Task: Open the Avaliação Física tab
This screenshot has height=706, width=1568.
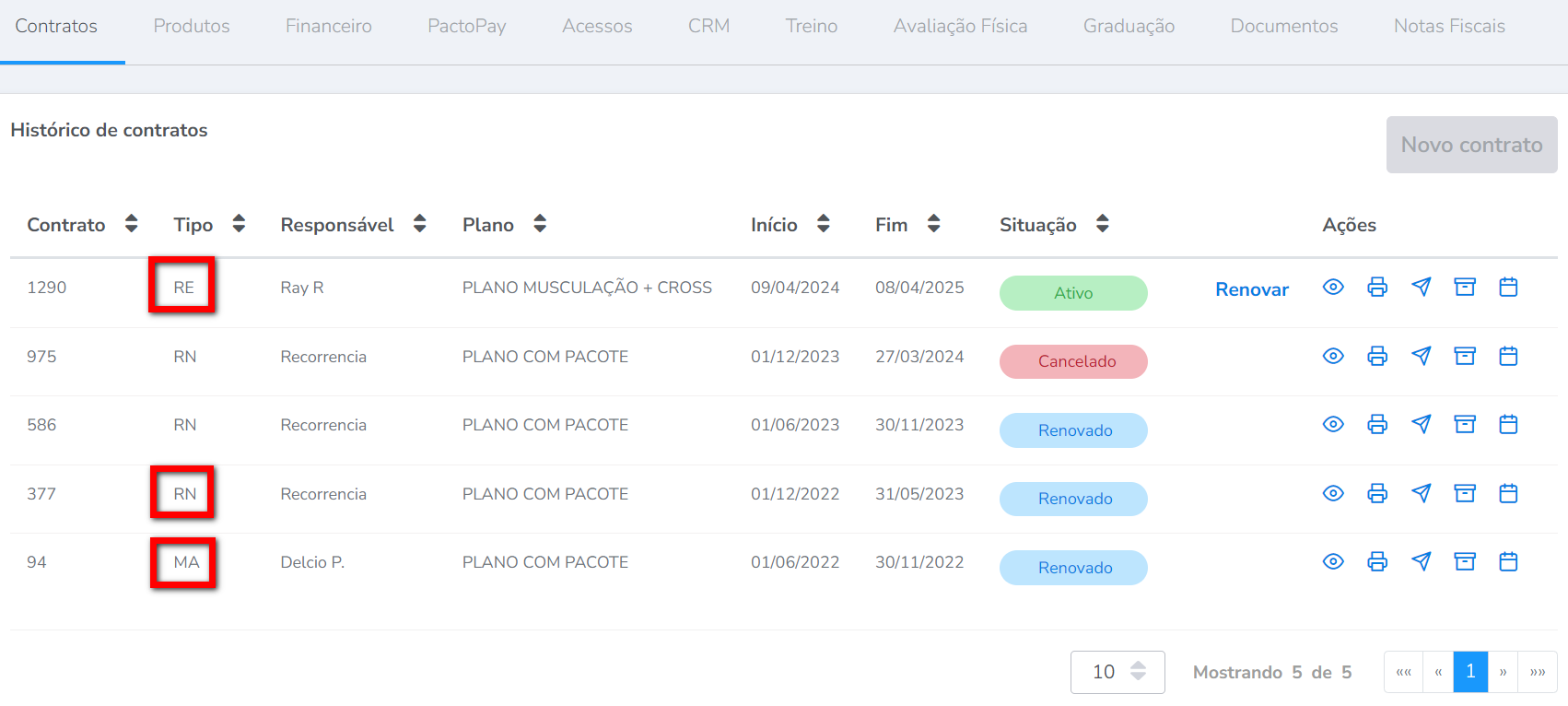Action: [x=960, y=27]
